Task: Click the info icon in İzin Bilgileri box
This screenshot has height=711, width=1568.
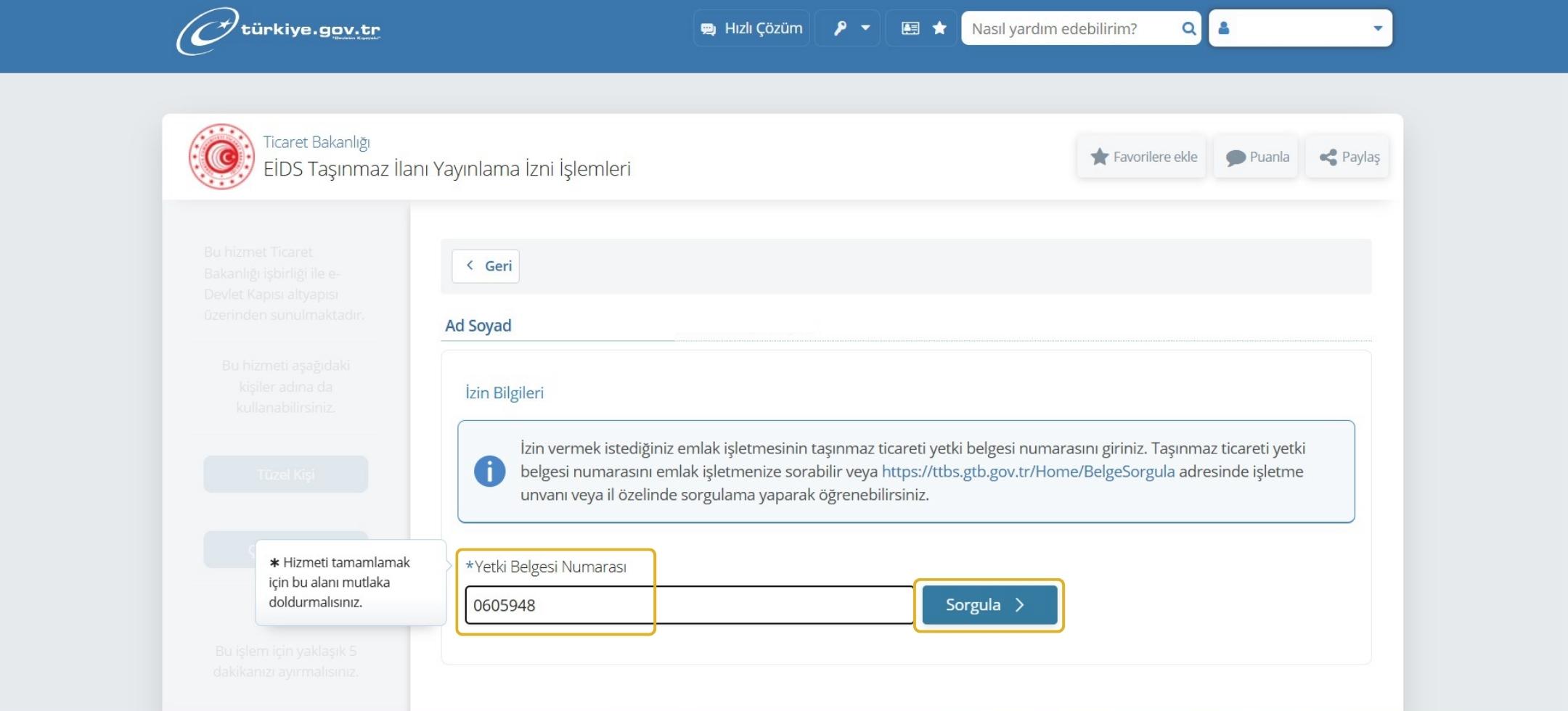Action: tap(491, 470)
